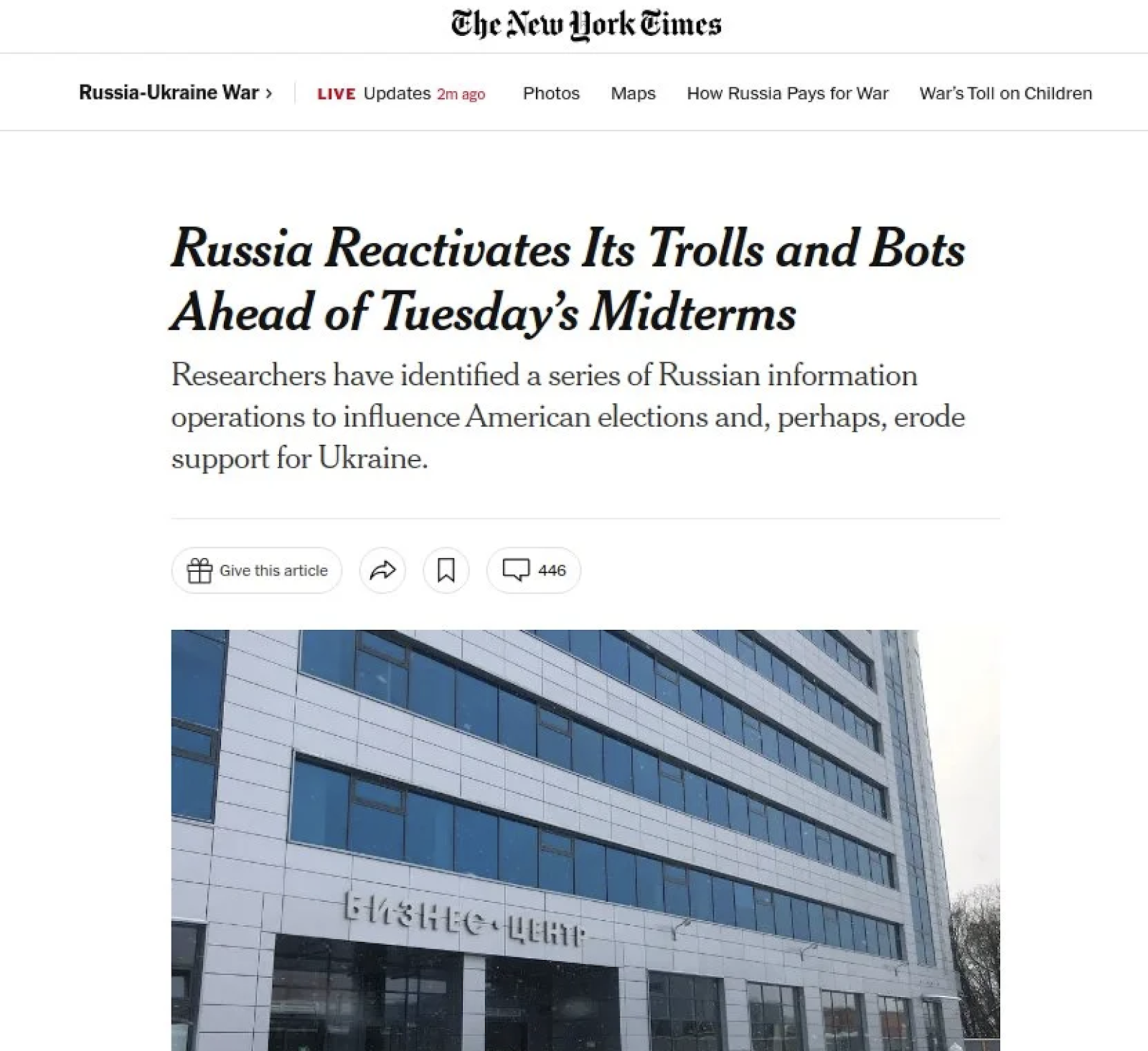Open How Russia Pays for War link
Screen dimensions: 1148x1051
tap(788, 93)
